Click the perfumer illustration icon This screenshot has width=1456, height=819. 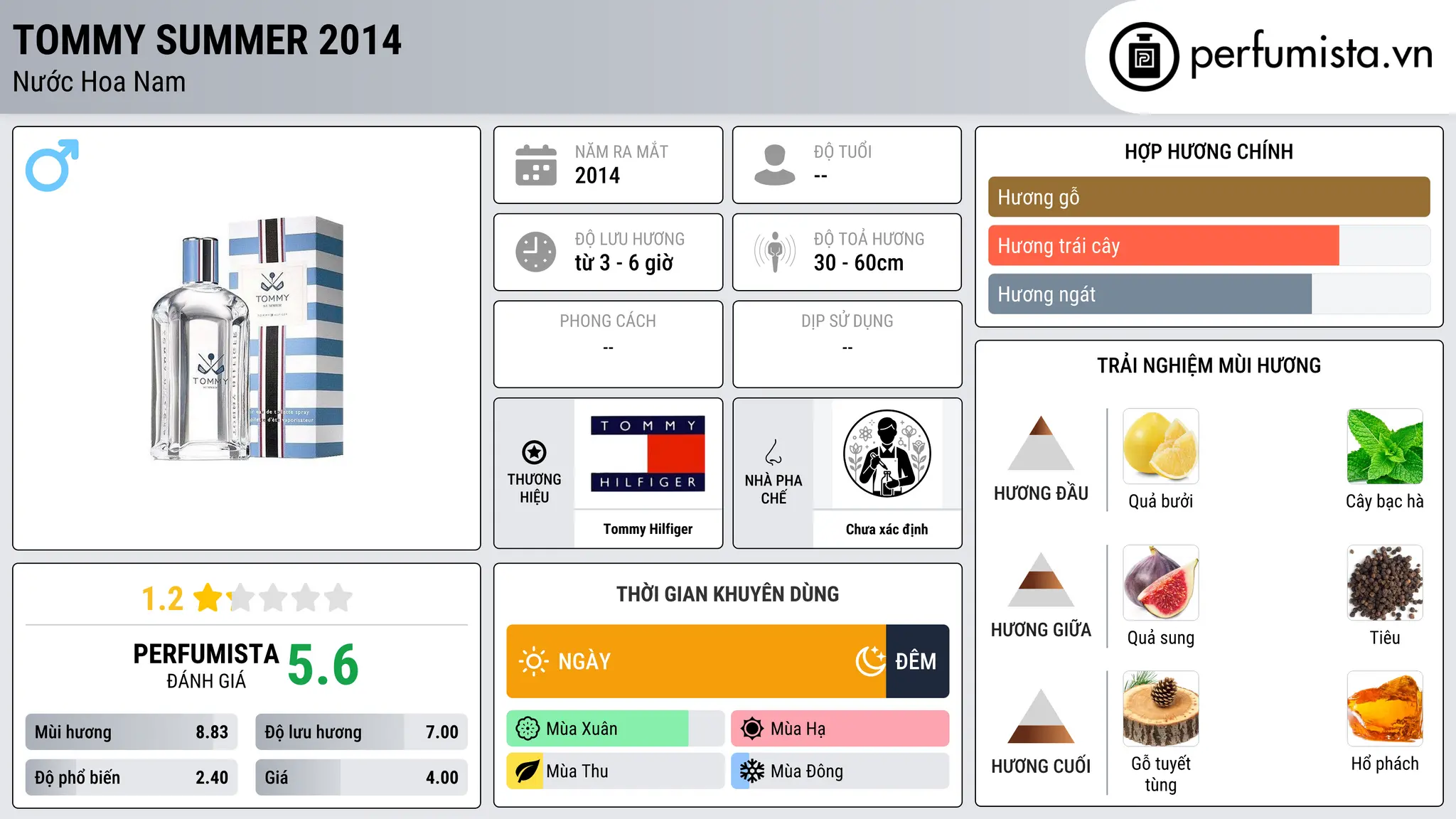[887, 454]
